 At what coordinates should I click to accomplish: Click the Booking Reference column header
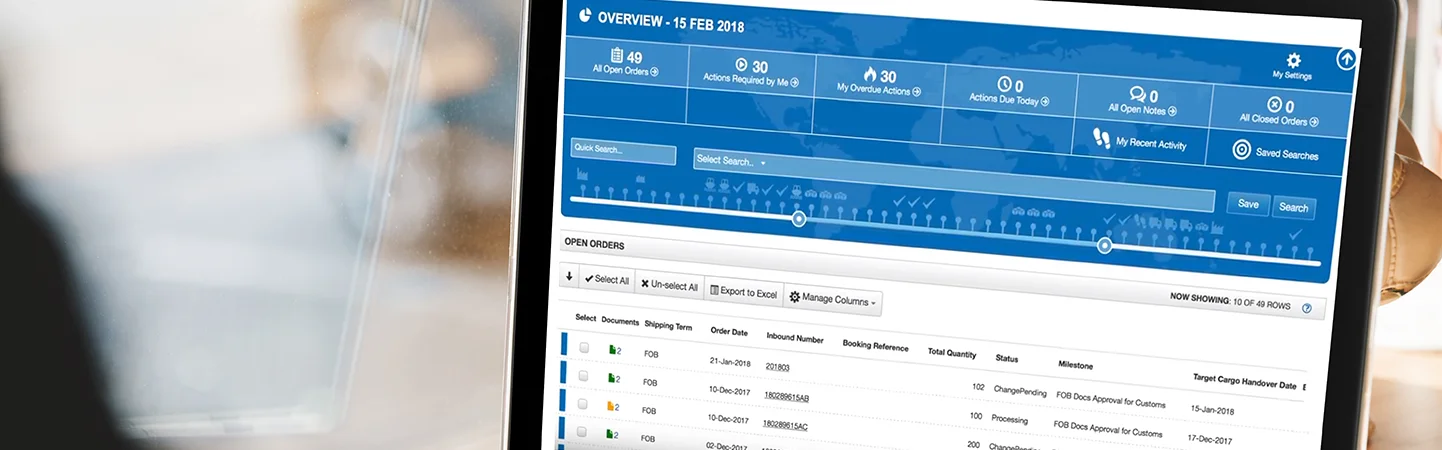click(875, 347)
